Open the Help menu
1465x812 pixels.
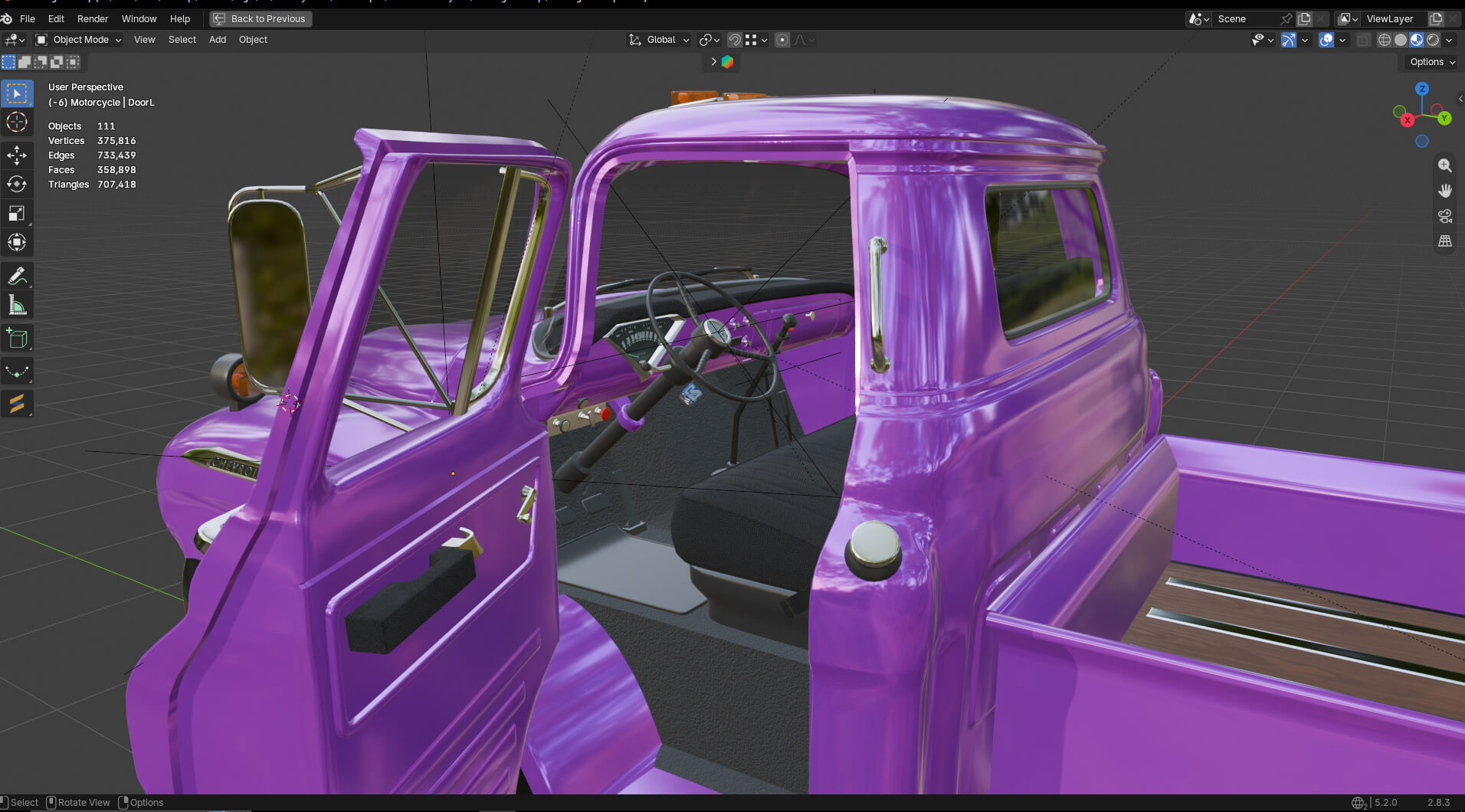click(180, 18)
